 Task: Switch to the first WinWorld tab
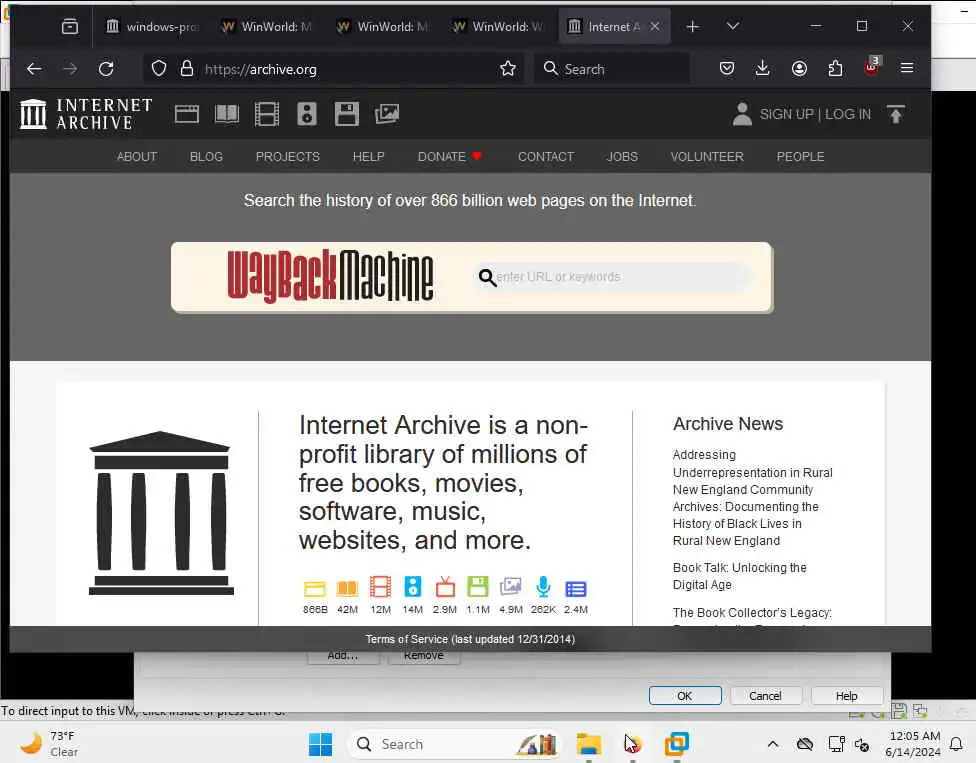(x=267, y=26)
